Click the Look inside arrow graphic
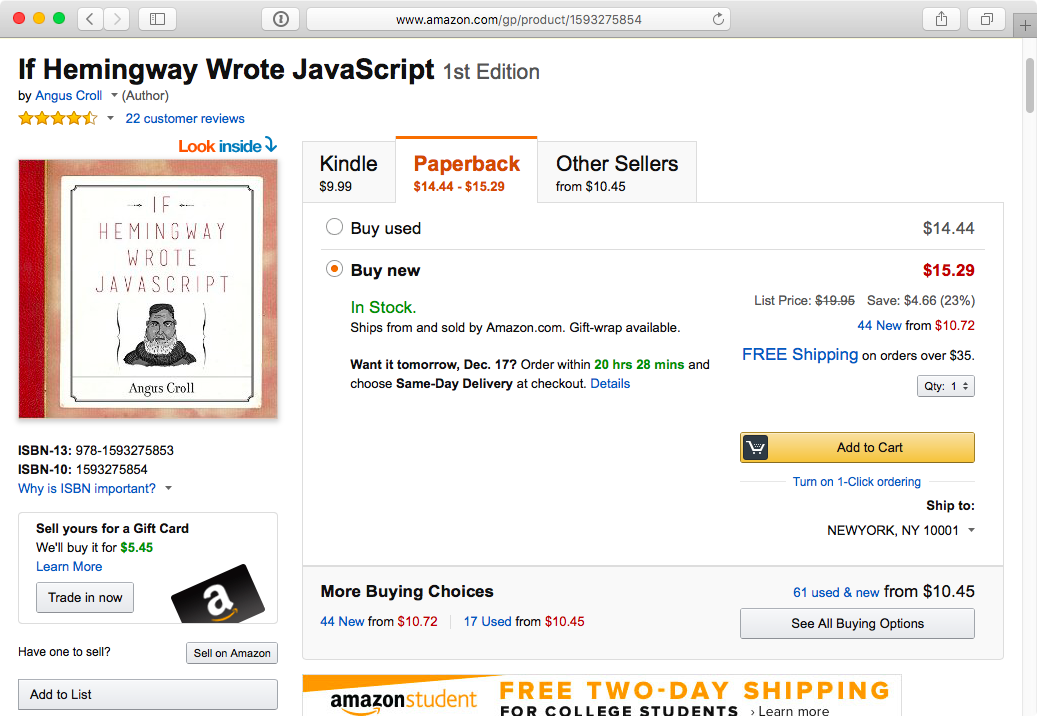The height and width of the screenshot is (716, 1037). [x=228, y=145]
